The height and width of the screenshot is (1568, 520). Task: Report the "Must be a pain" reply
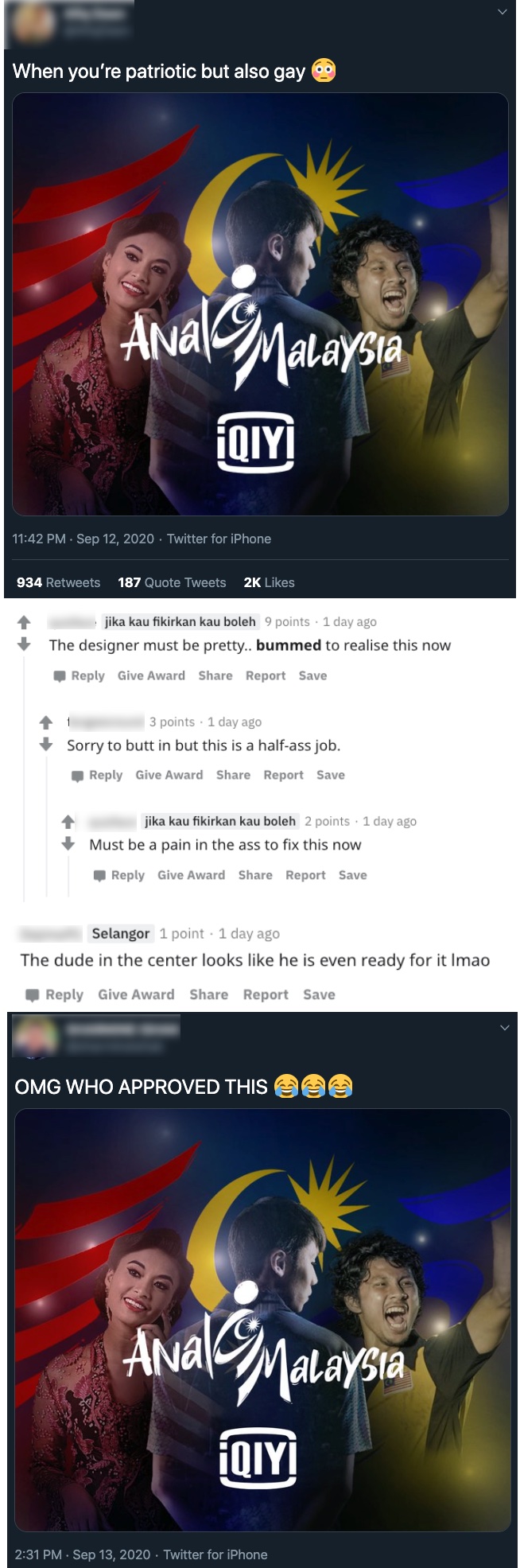[305, 875]
